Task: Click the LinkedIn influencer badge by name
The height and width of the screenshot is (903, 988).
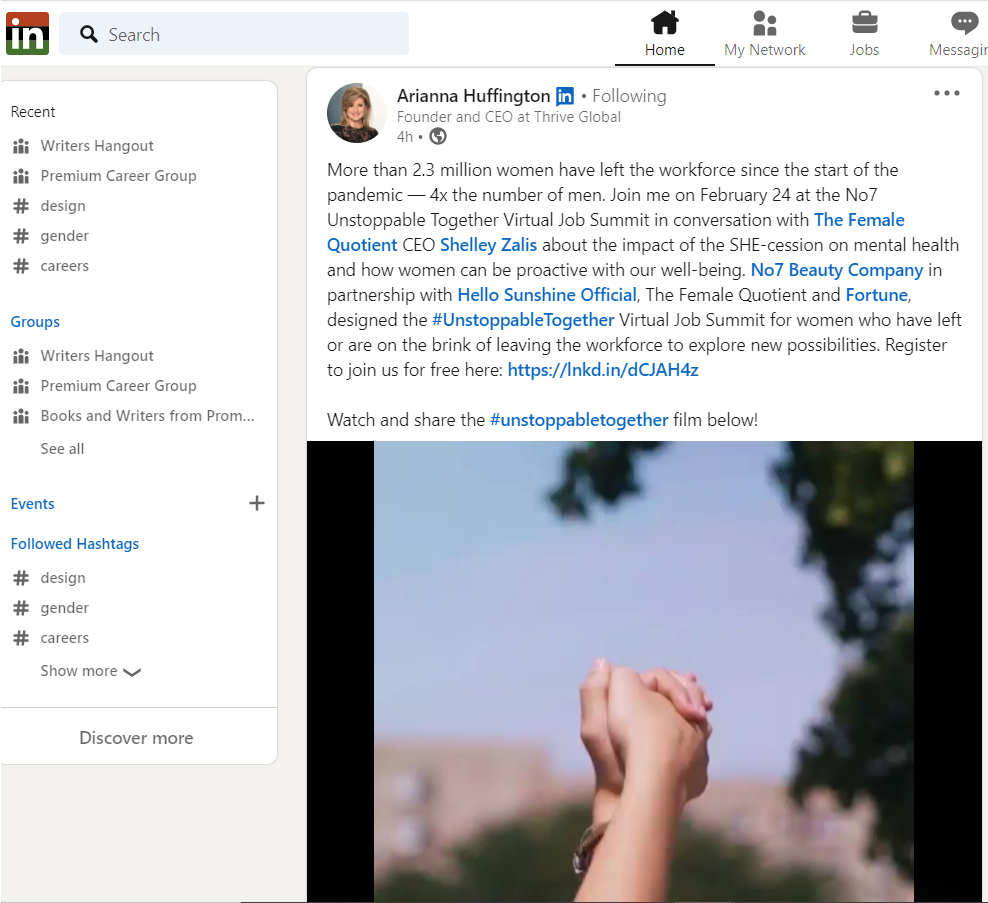Action: pos(565,96)
